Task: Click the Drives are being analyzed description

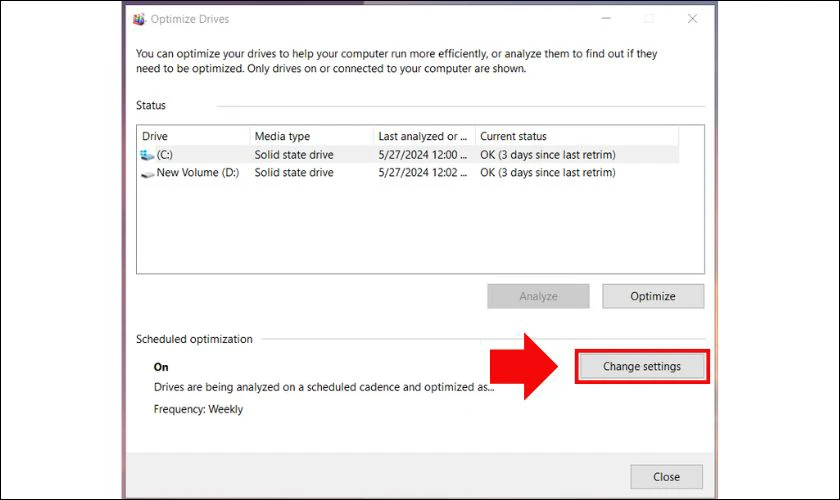Action: [x=324, y=387]
